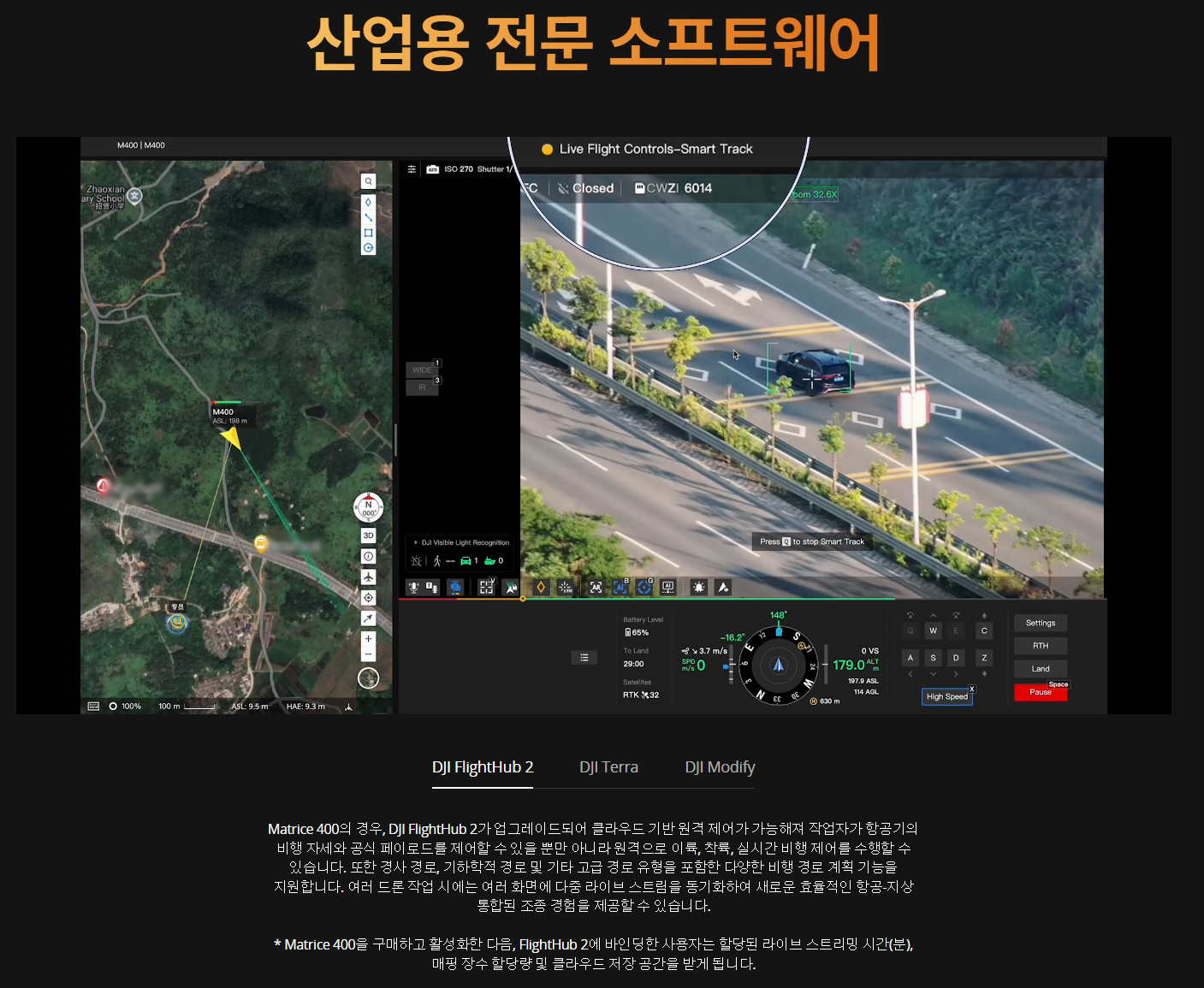
Task: Click the N compass orientation button on map
Action: pos(369,508)
